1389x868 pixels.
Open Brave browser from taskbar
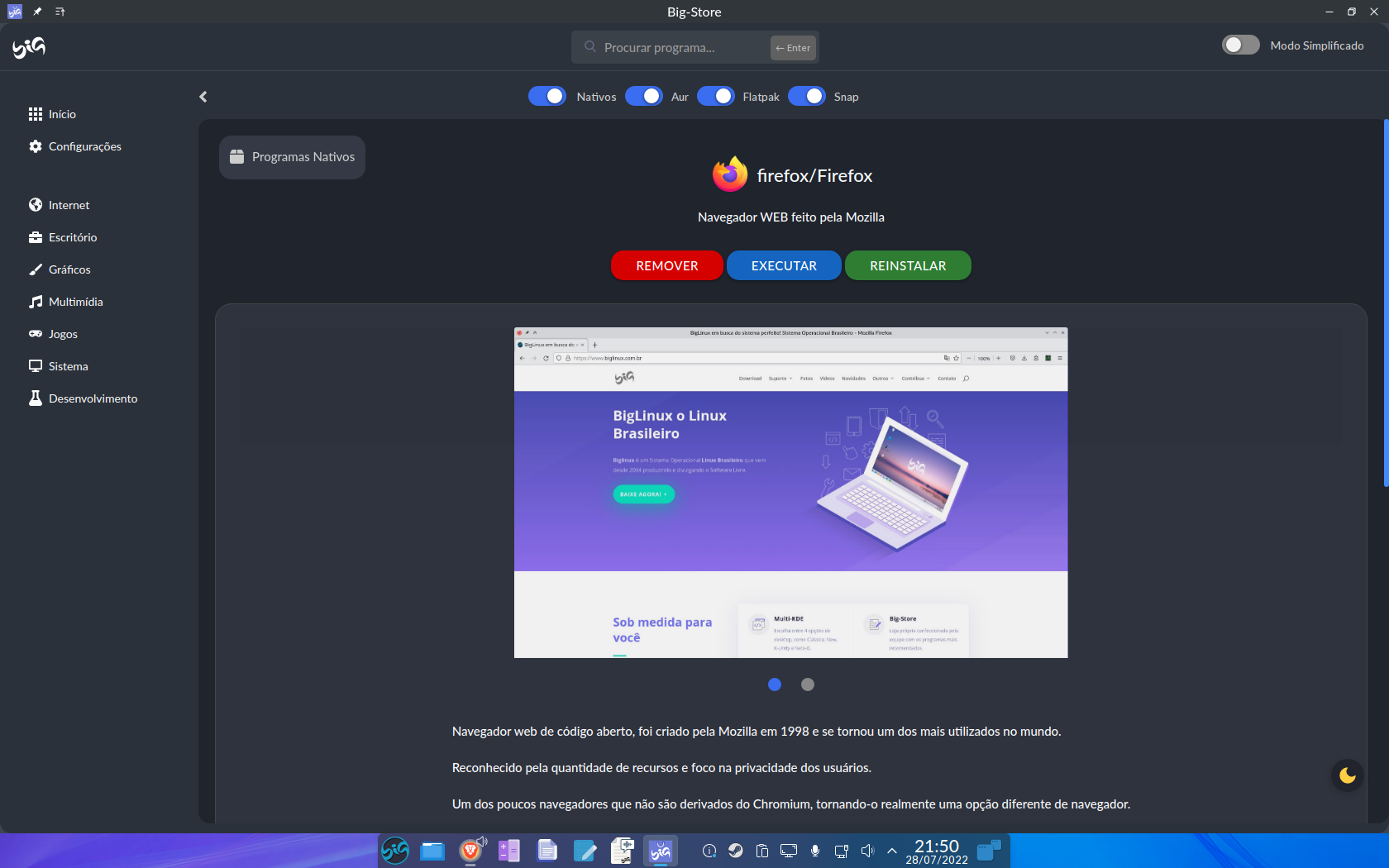point(471,851)
